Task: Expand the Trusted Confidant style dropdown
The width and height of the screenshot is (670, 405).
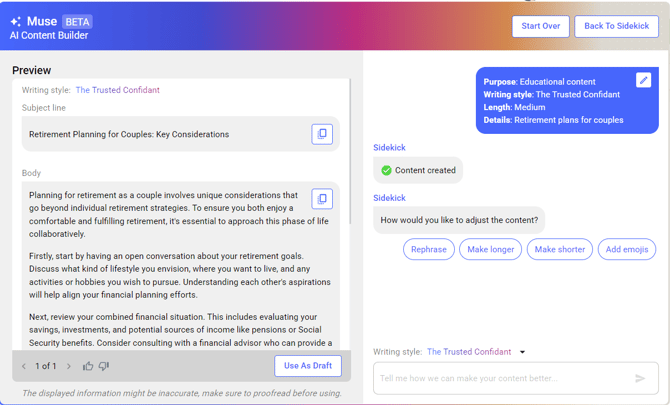Action: 522,352
